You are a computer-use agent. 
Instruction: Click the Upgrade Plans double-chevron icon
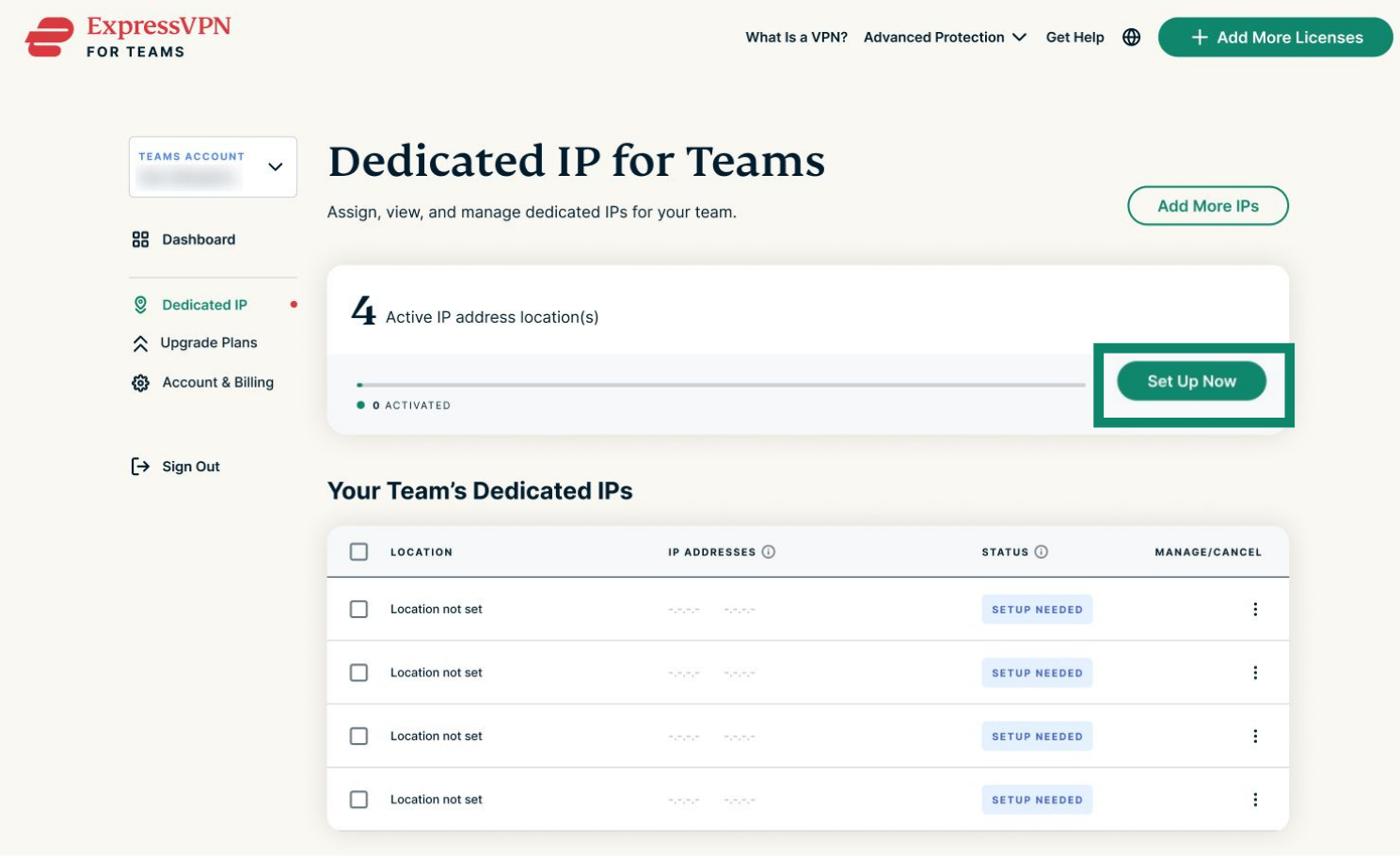[140, 343]
